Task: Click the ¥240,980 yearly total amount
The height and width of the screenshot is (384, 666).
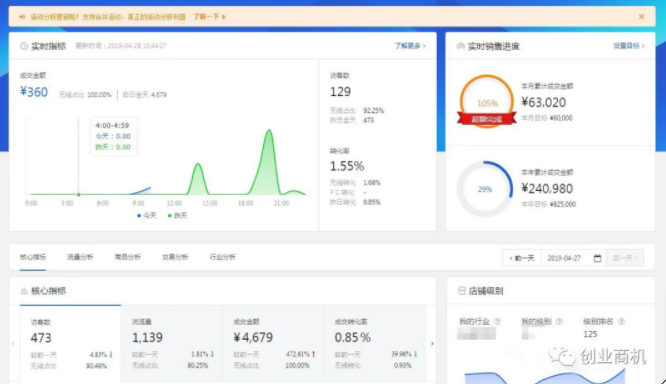Action: pyautogui.click(x=547, y=189)
